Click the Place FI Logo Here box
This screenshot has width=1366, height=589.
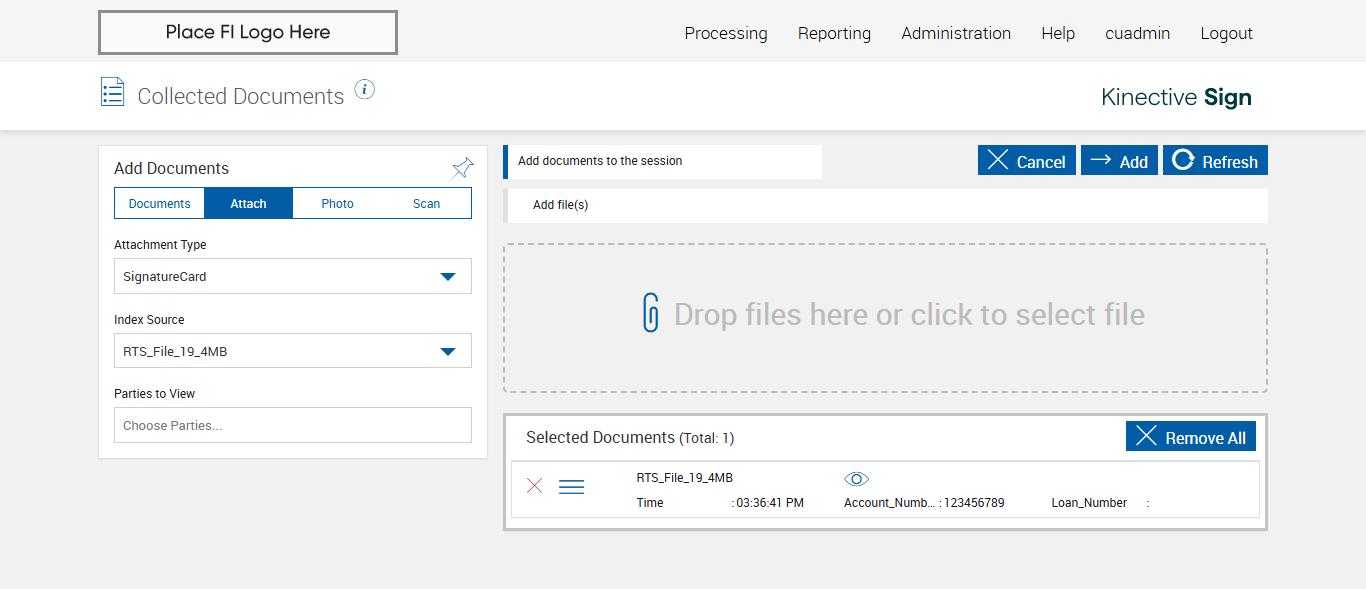[248, 32]
